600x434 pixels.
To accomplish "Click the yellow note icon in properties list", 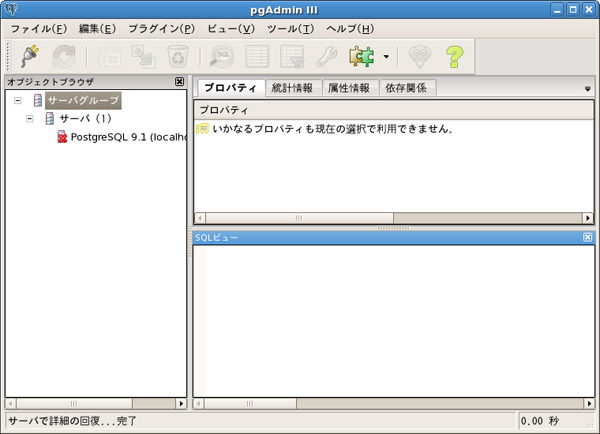I will coord(202,129).
